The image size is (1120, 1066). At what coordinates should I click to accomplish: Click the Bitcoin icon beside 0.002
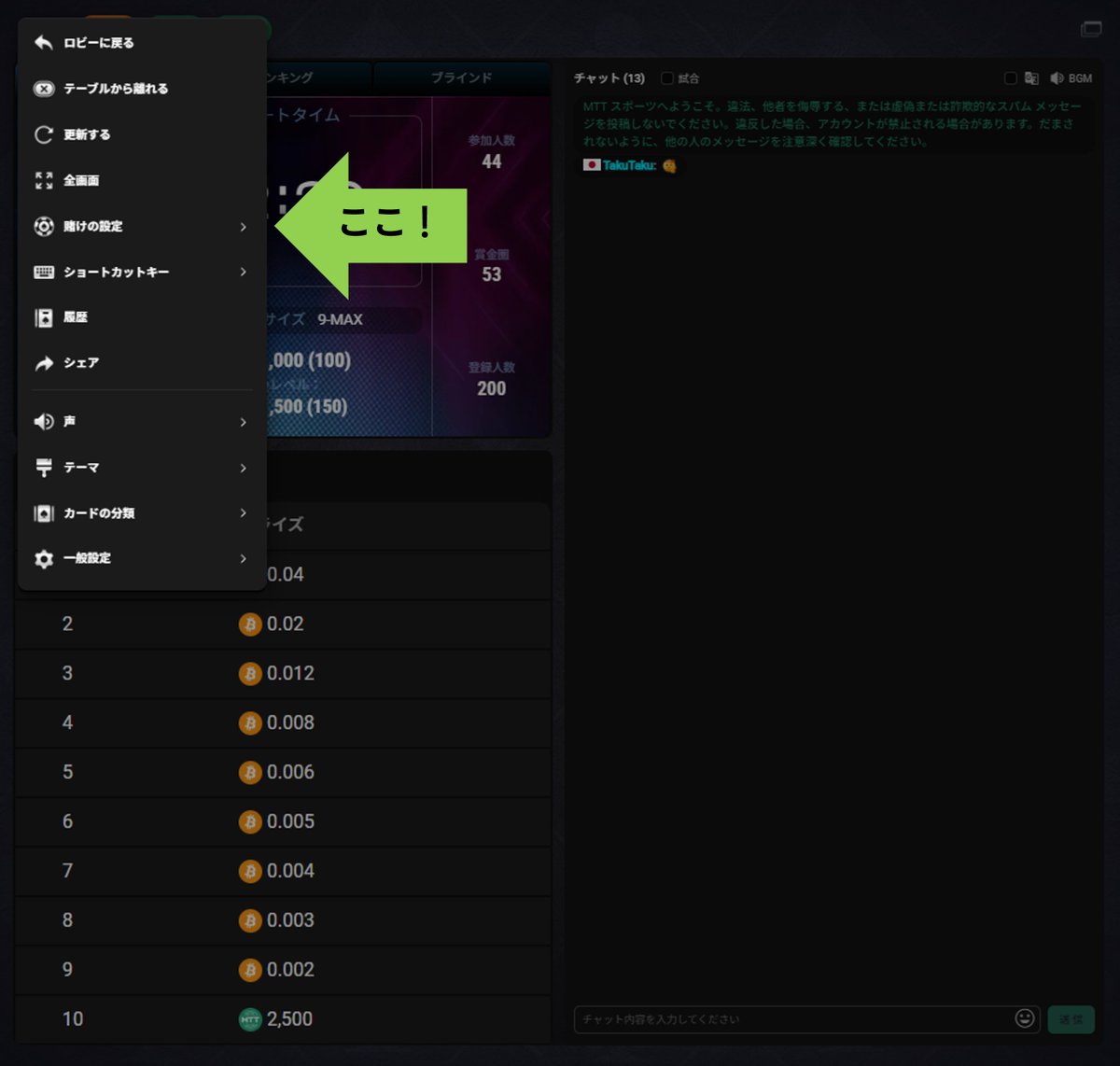(250, 971)
